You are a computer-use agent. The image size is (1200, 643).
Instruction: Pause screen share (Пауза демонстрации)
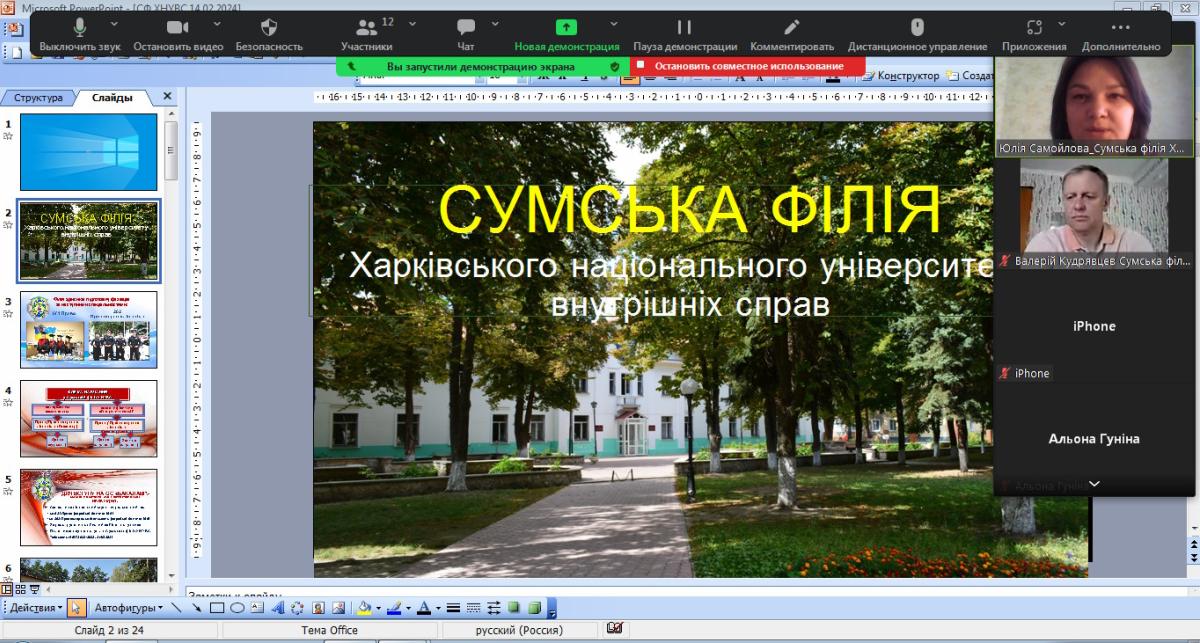(685, 27)
